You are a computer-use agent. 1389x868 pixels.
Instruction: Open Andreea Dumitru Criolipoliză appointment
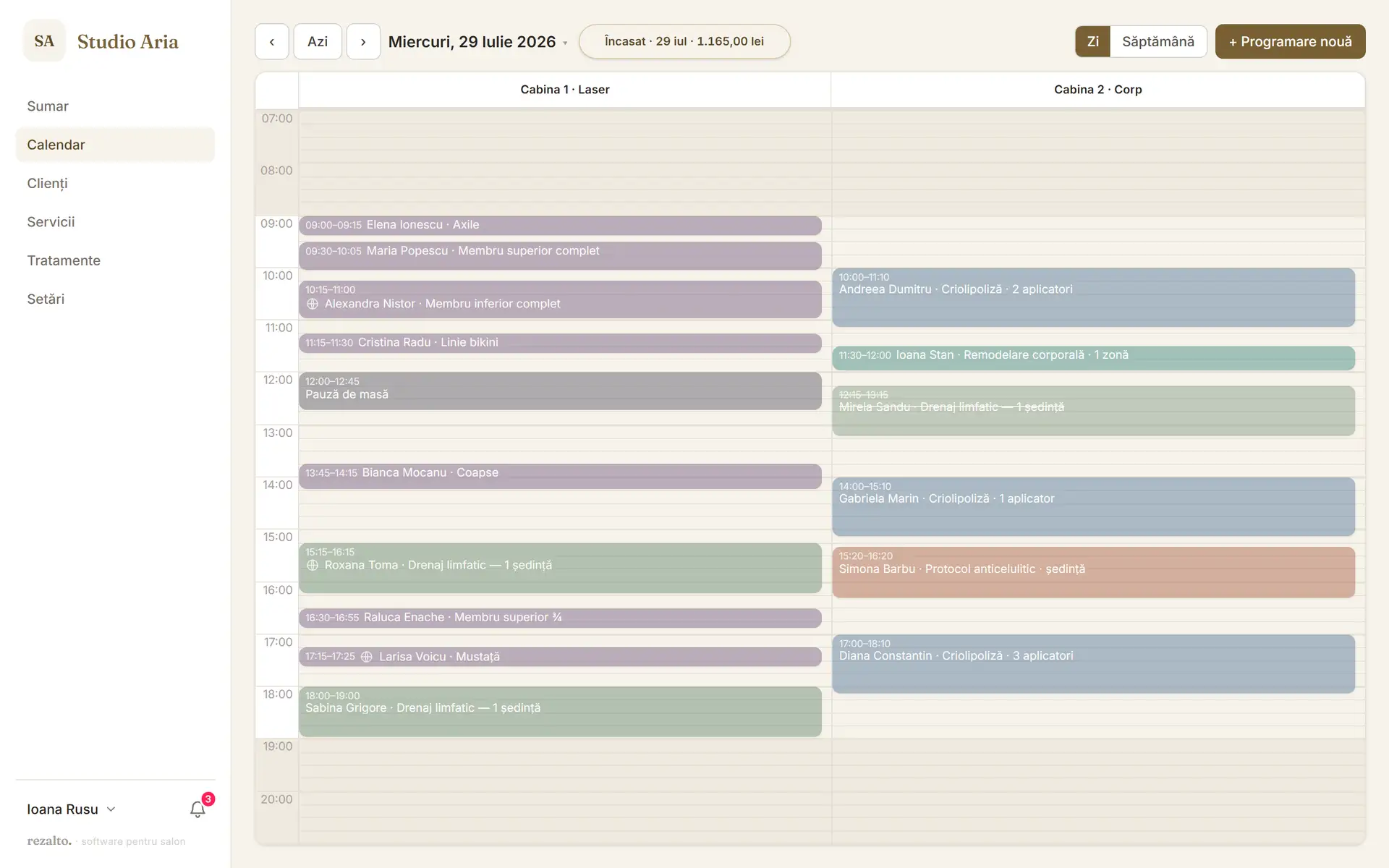1093,297
